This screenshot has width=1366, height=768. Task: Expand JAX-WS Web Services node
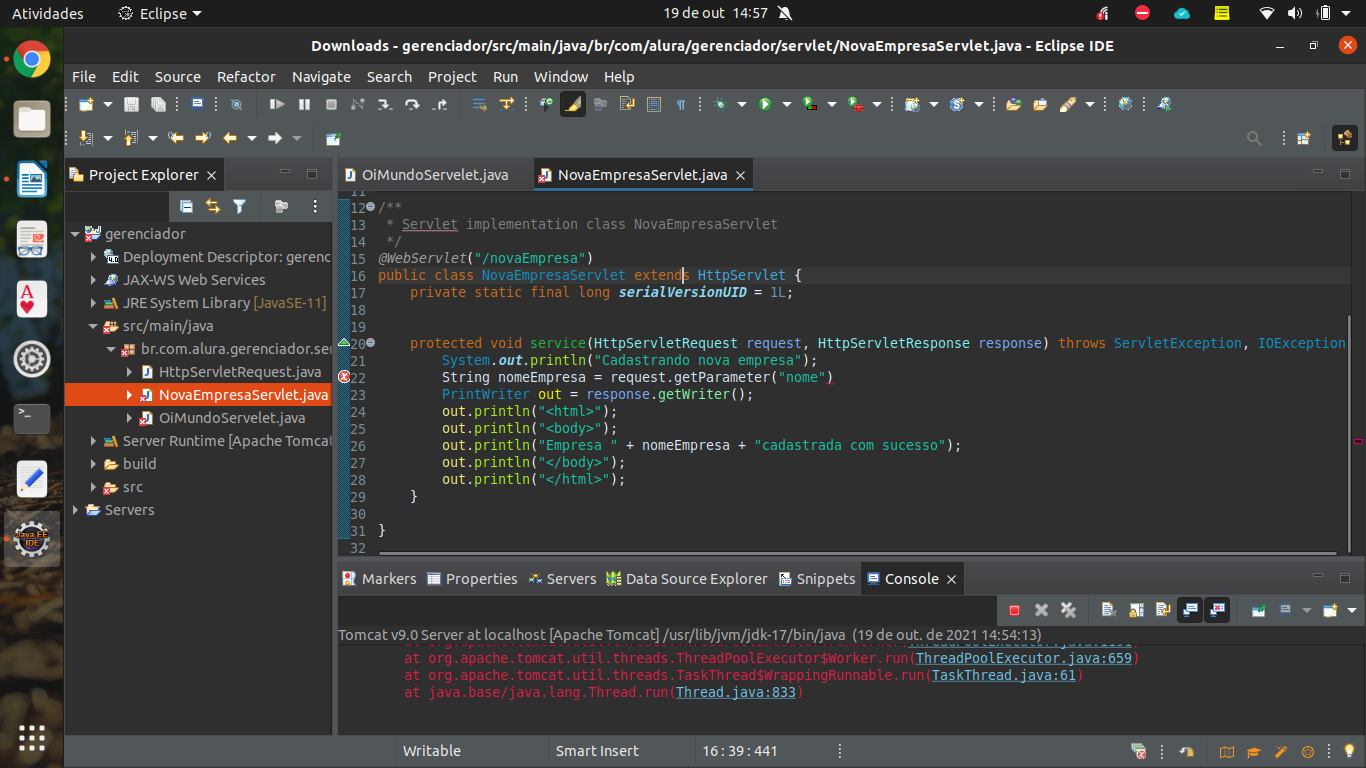point(93,280)
